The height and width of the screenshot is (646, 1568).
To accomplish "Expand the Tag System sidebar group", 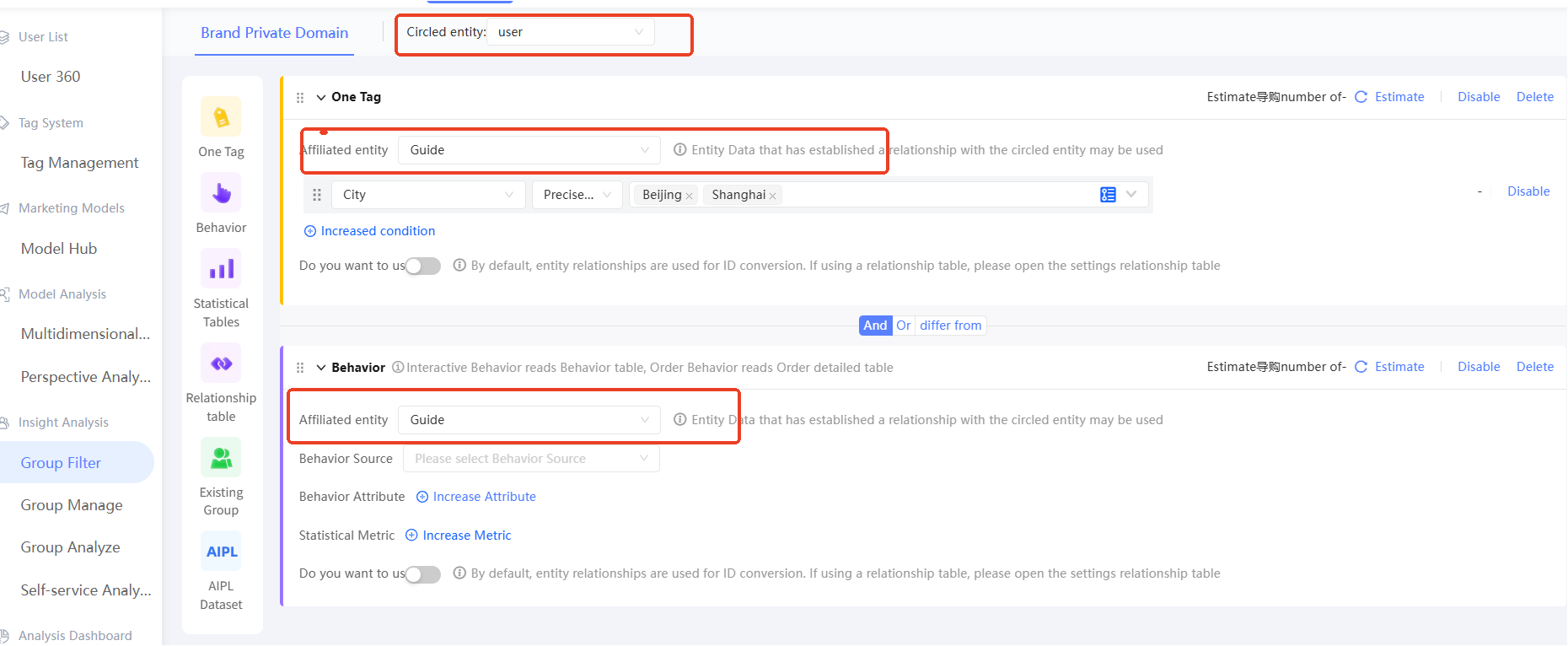I will 51,123.
